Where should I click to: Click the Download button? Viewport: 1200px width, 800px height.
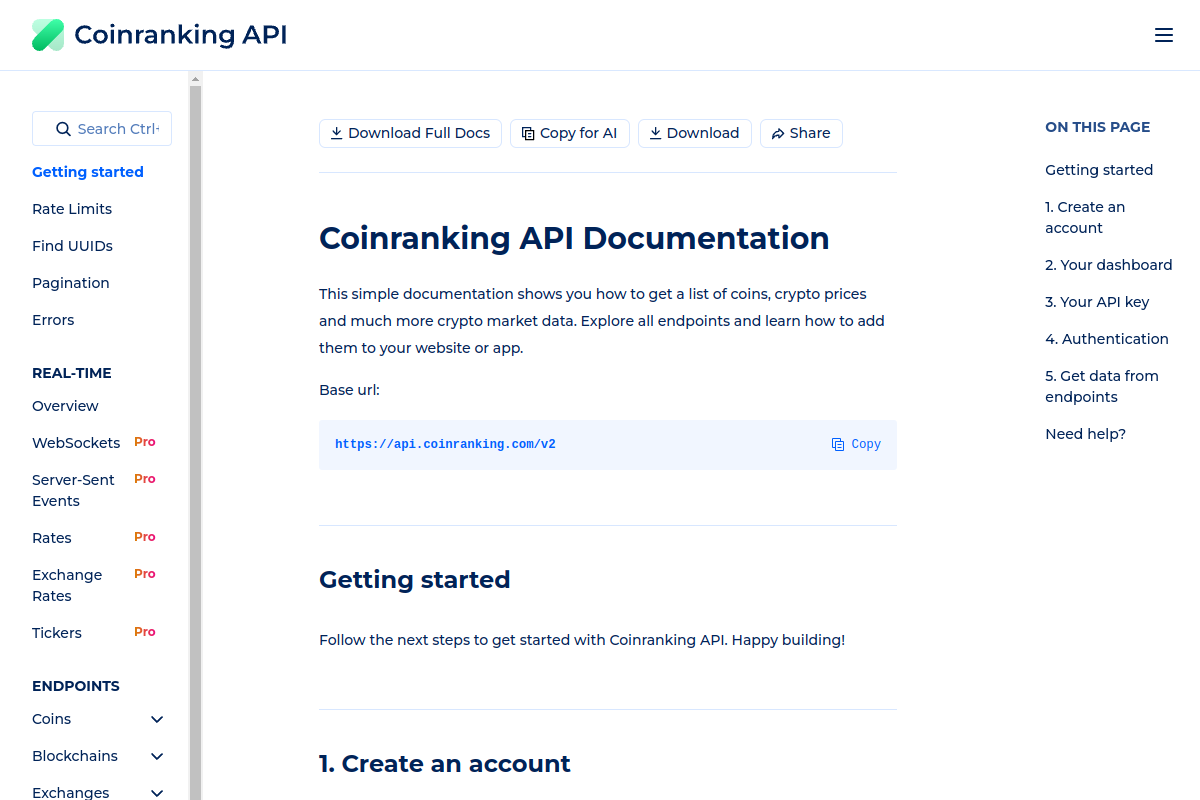[x=695, y=133]
